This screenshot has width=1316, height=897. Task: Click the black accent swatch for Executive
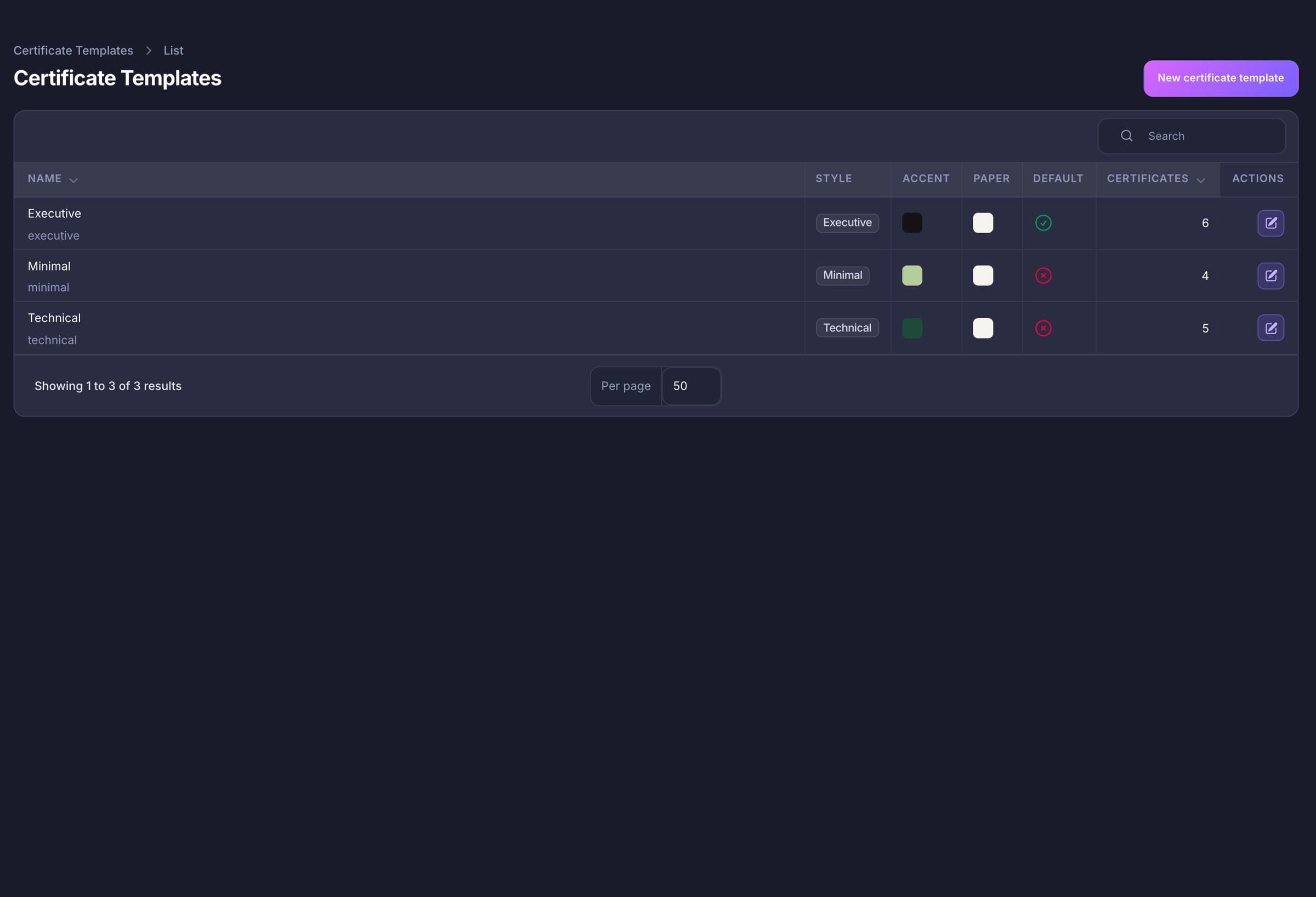tap(912, 223)
